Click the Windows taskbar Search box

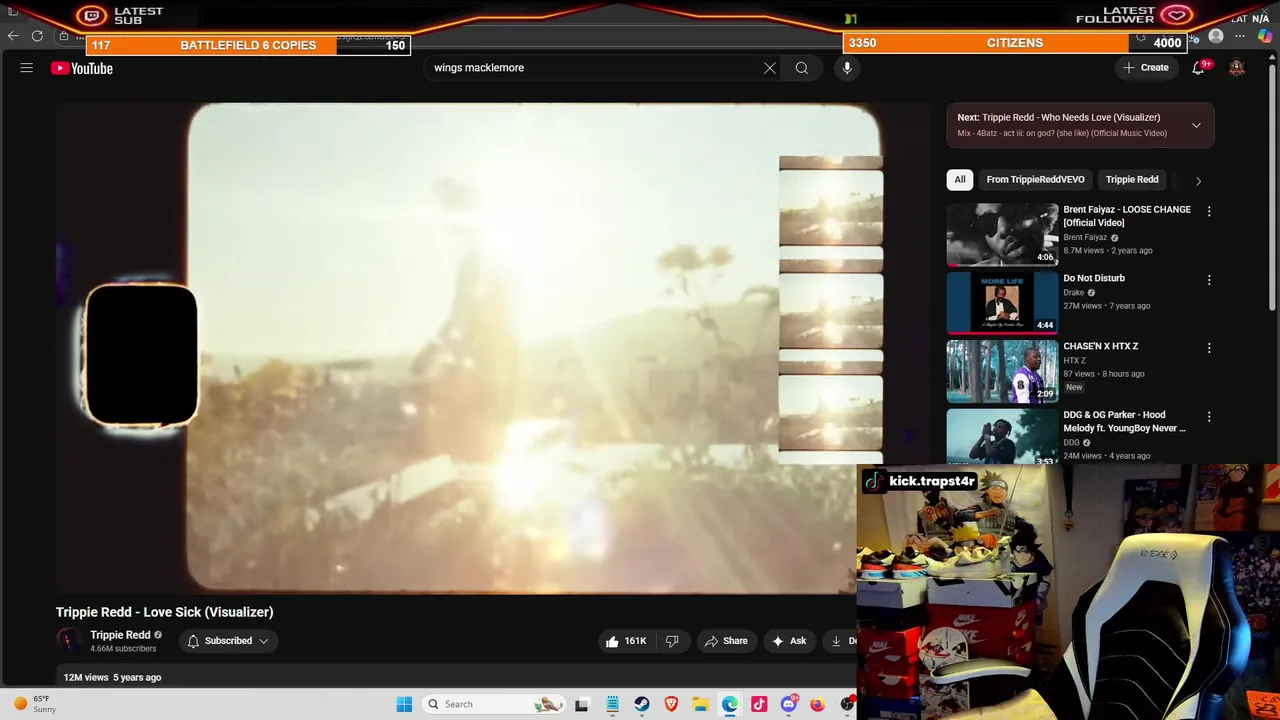click(x=492, y=704)
